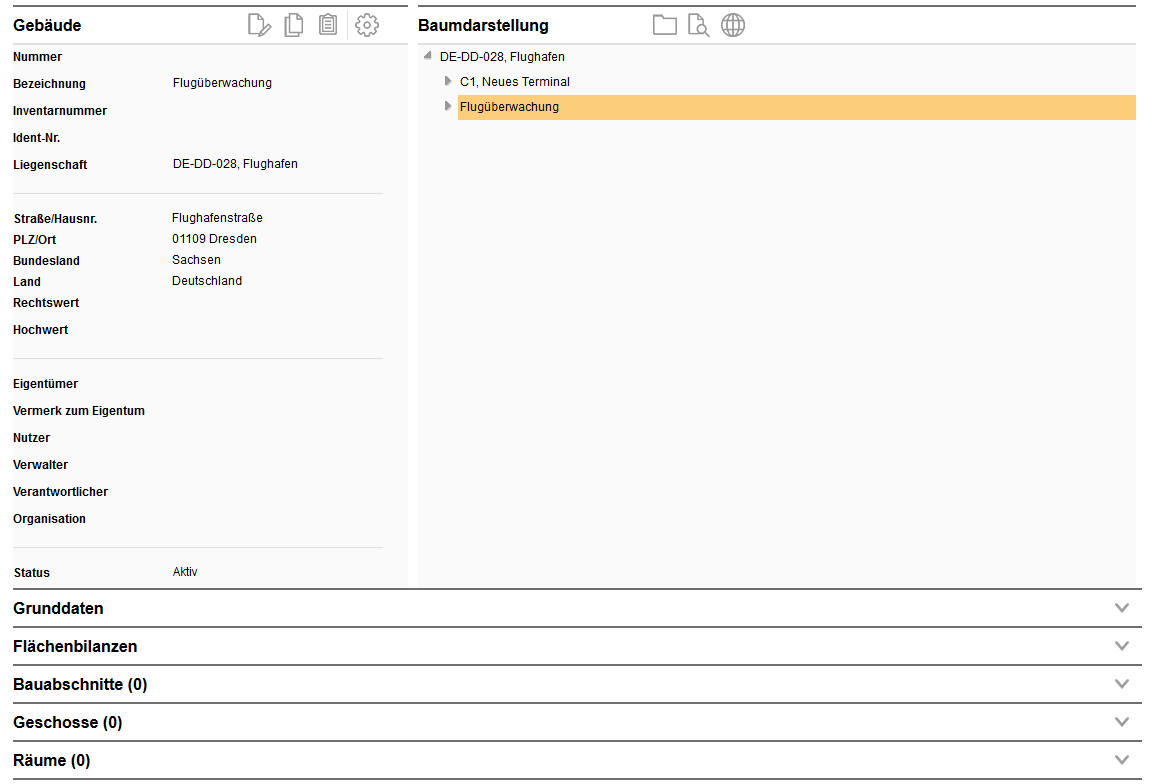The height and width of the screenshot is (784, 1158).
Task: Click the edit document pencil icon
Action: tap(259, 26)
